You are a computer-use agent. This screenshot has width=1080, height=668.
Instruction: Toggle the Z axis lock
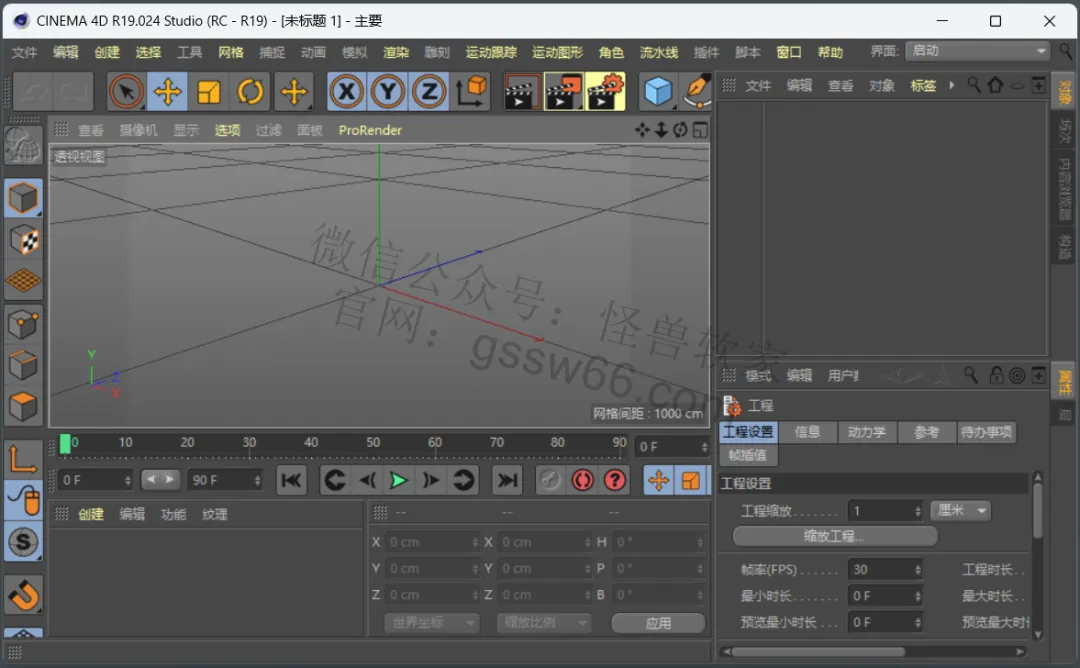[429, 92]
